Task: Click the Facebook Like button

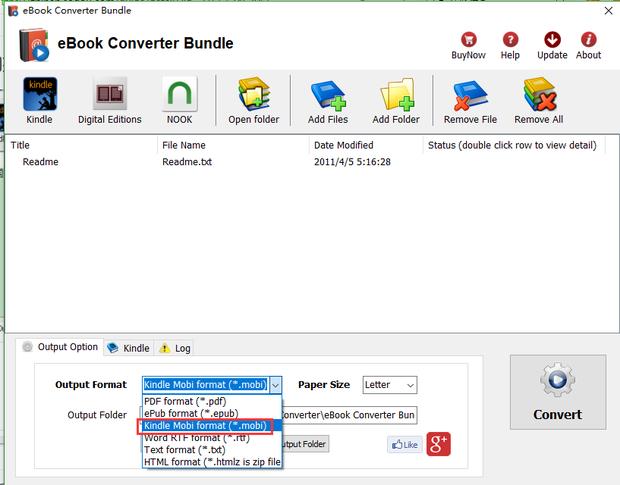Action: (x=405, y=445)
